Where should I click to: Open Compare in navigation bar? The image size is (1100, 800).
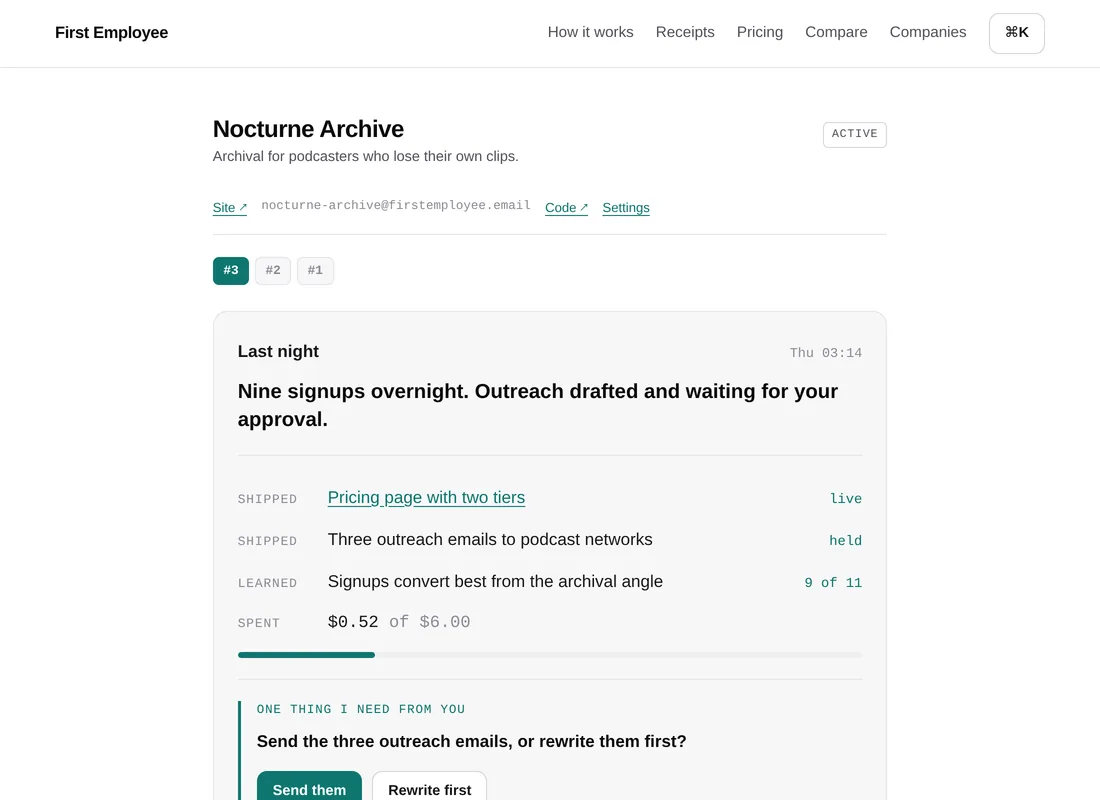pos(836,32)
